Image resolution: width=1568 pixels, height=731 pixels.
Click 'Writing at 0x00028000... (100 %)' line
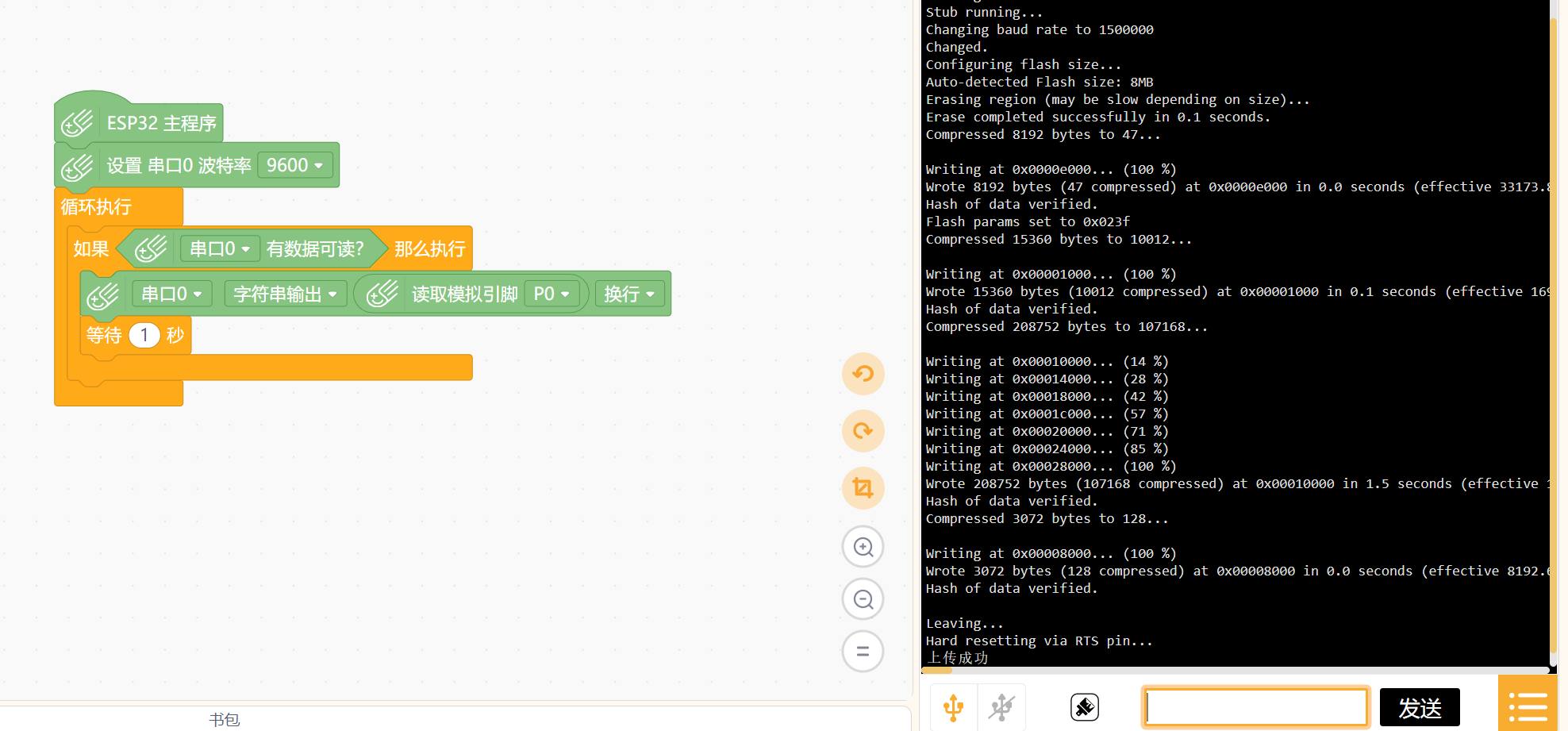click(1051, 466)
